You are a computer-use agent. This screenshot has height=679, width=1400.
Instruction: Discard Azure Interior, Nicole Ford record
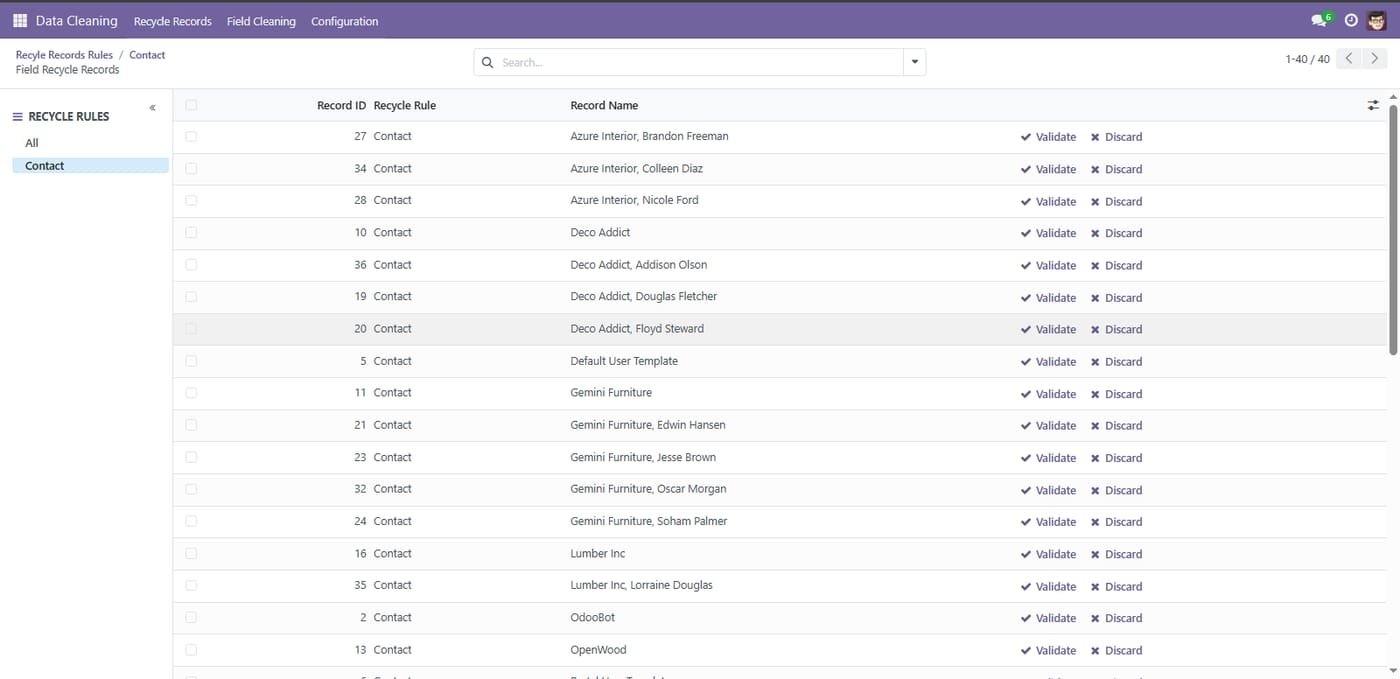[x=1116, y=201]
